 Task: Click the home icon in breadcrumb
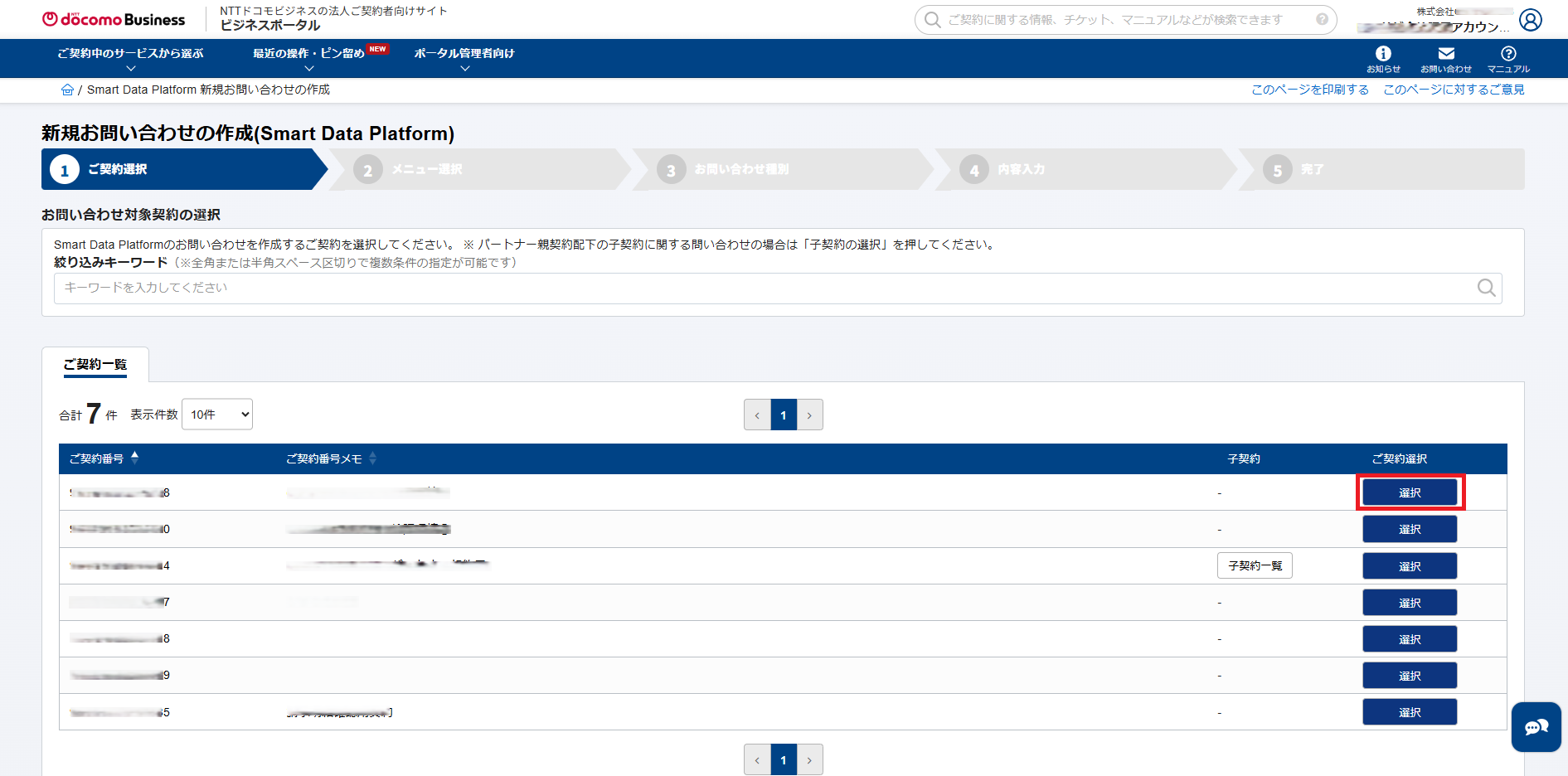point(67,90)
